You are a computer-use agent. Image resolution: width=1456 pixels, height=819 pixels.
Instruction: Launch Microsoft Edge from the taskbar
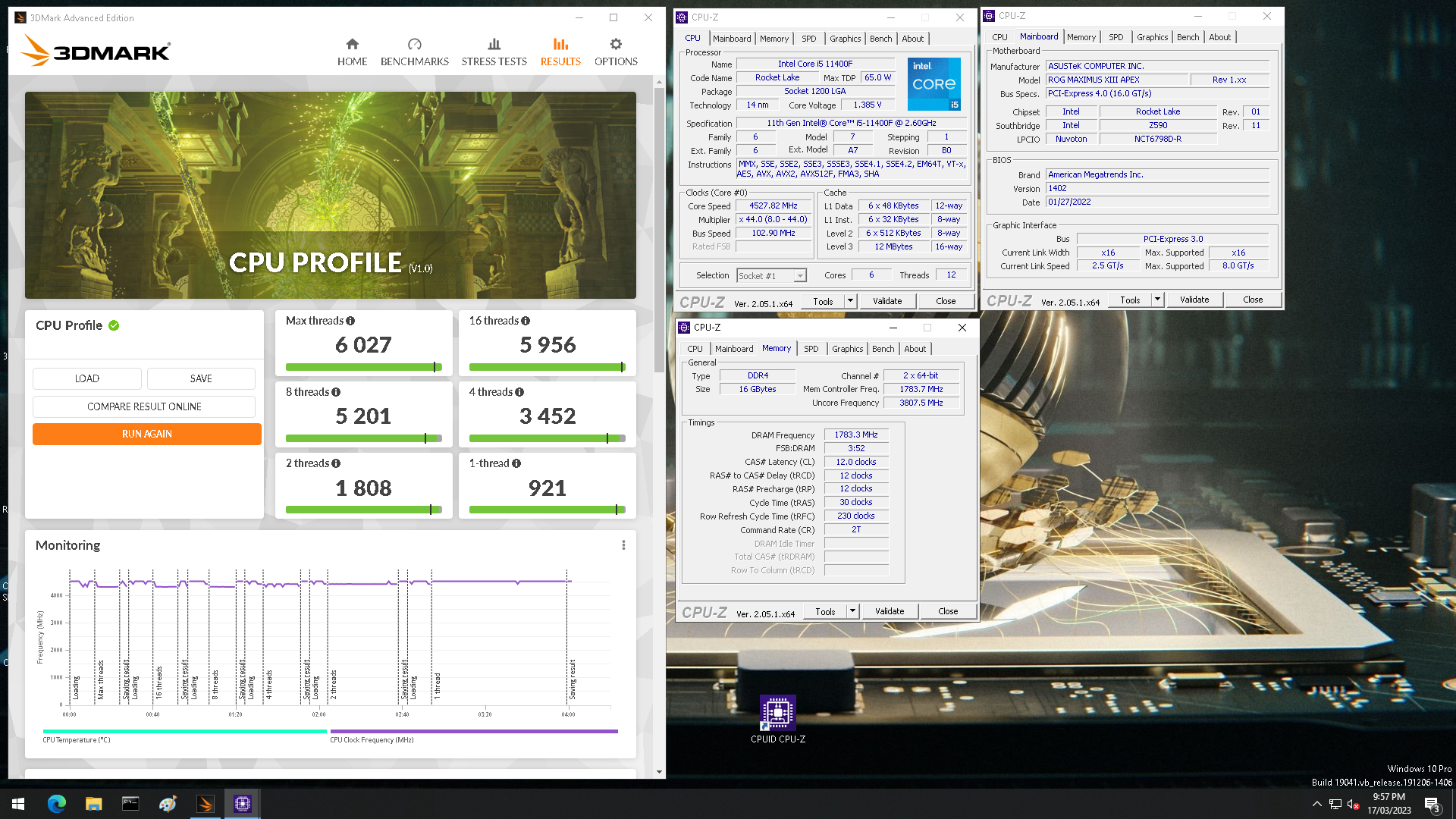click(57, 804)
